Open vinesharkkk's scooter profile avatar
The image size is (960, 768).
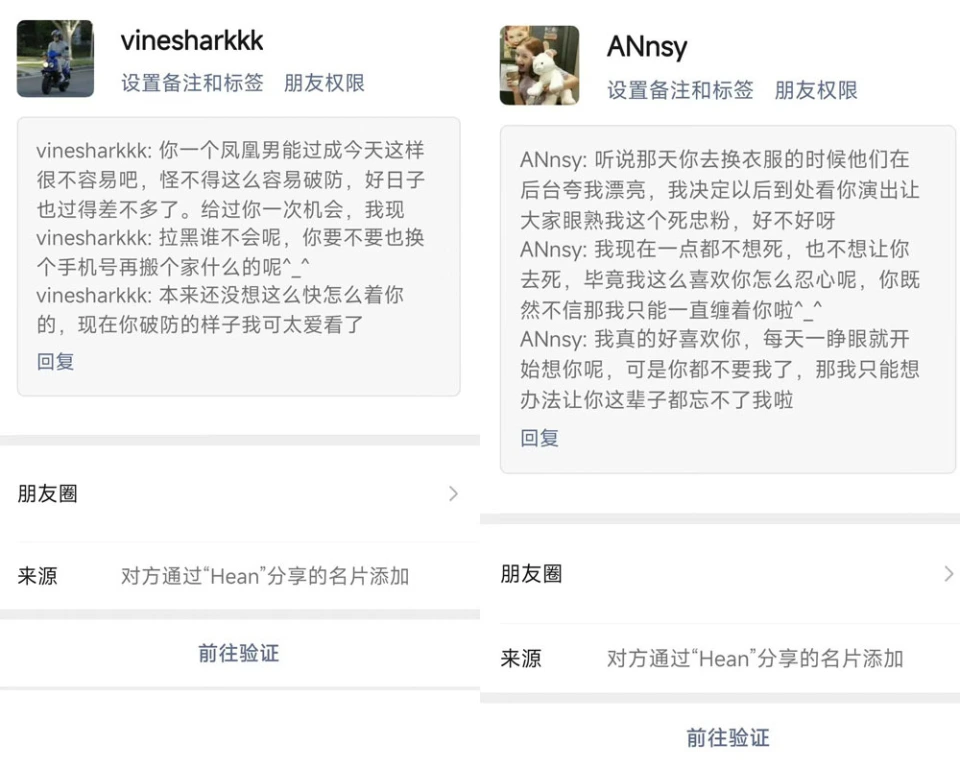click(55, 58)
